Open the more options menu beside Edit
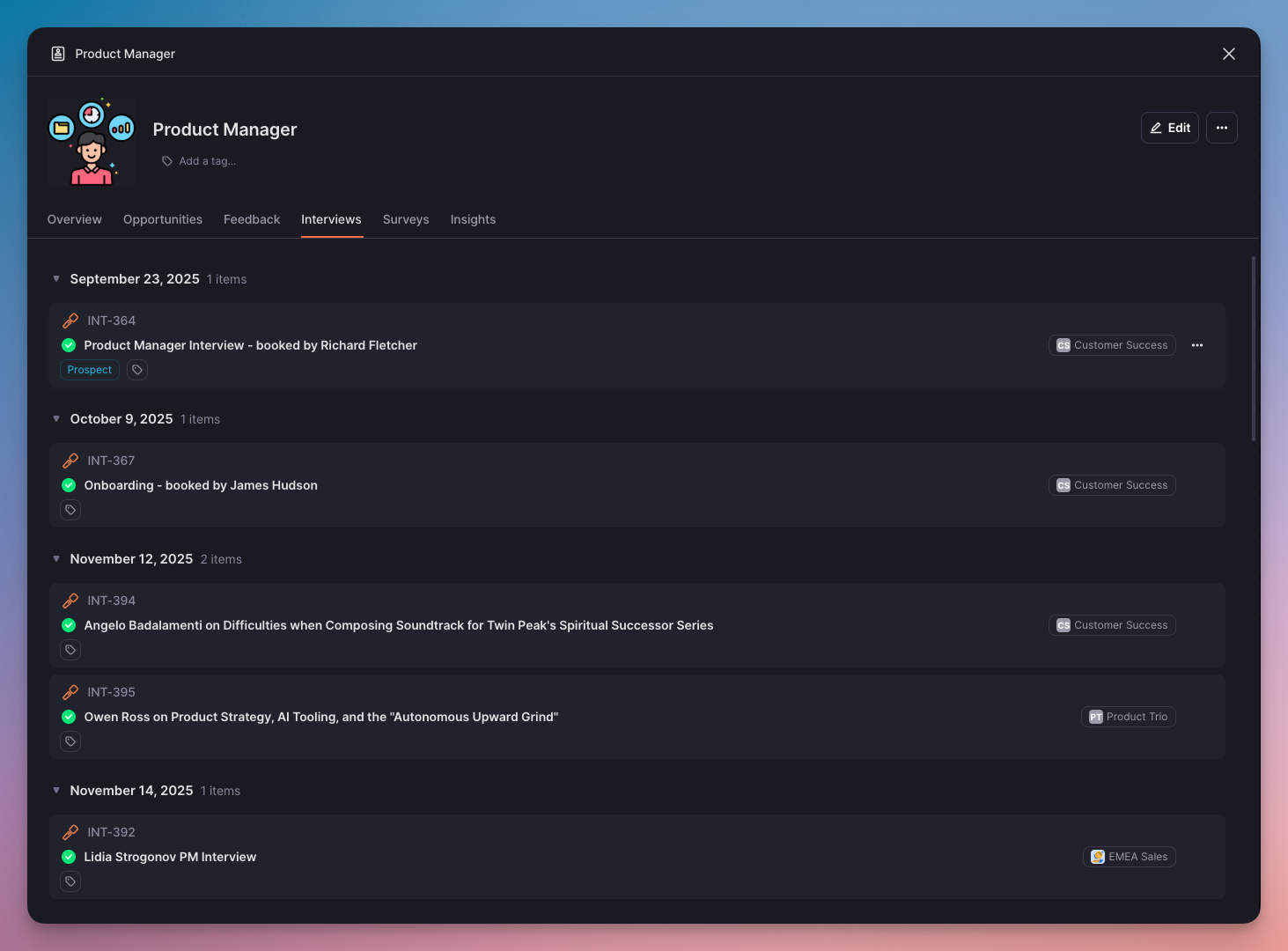Screen dimensions: 1288x951 (x=1221, y=128)
